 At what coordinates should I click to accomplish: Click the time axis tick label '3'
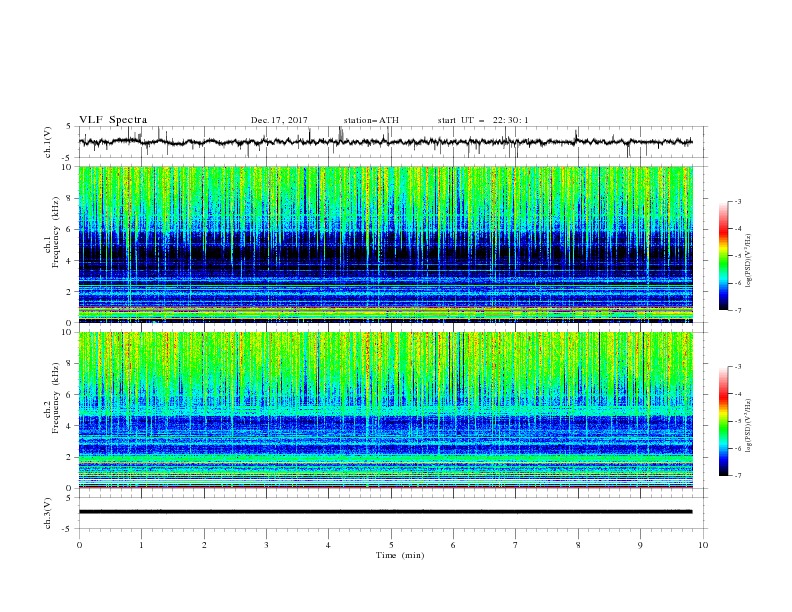[x=266, y=545]
